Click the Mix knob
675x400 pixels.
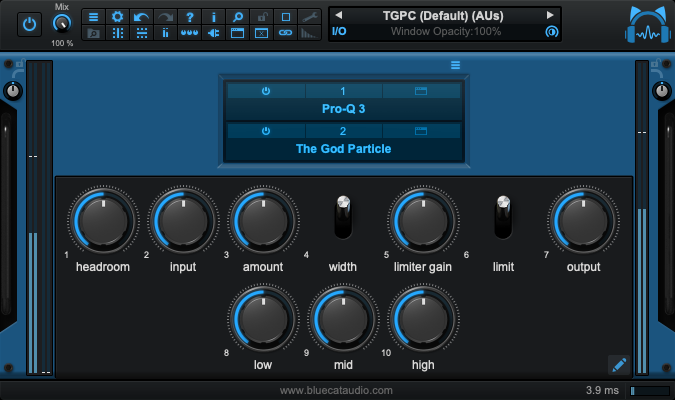click(62, 23)
